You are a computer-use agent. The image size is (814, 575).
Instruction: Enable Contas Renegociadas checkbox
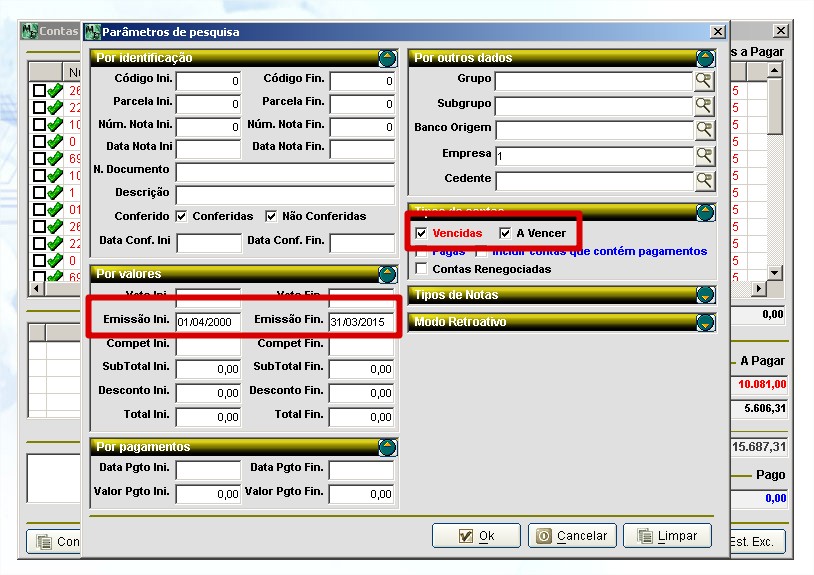pos(422,269)
